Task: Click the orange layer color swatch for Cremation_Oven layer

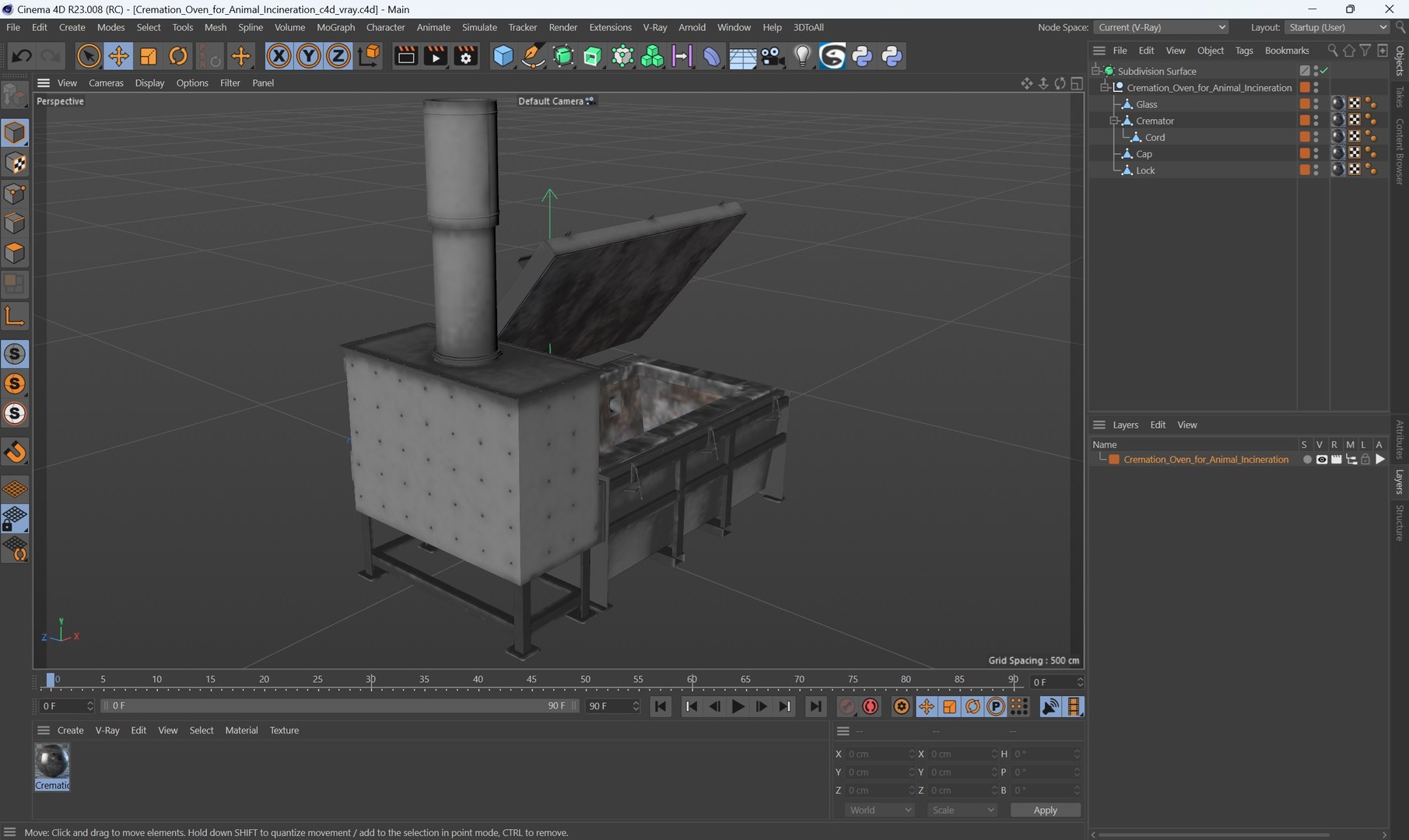Action: point(1114,460)
